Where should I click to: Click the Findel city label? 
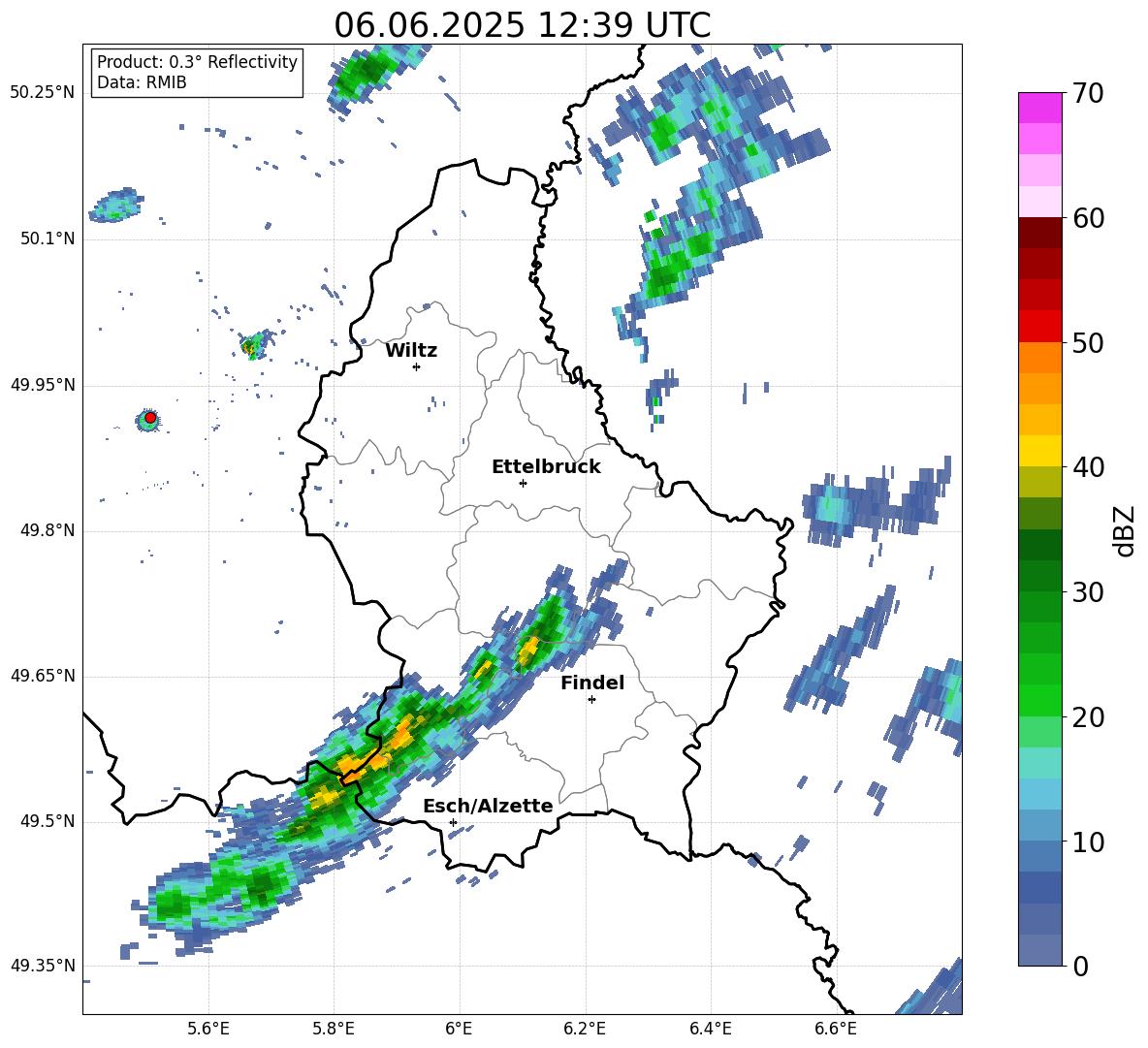point(592,683)
